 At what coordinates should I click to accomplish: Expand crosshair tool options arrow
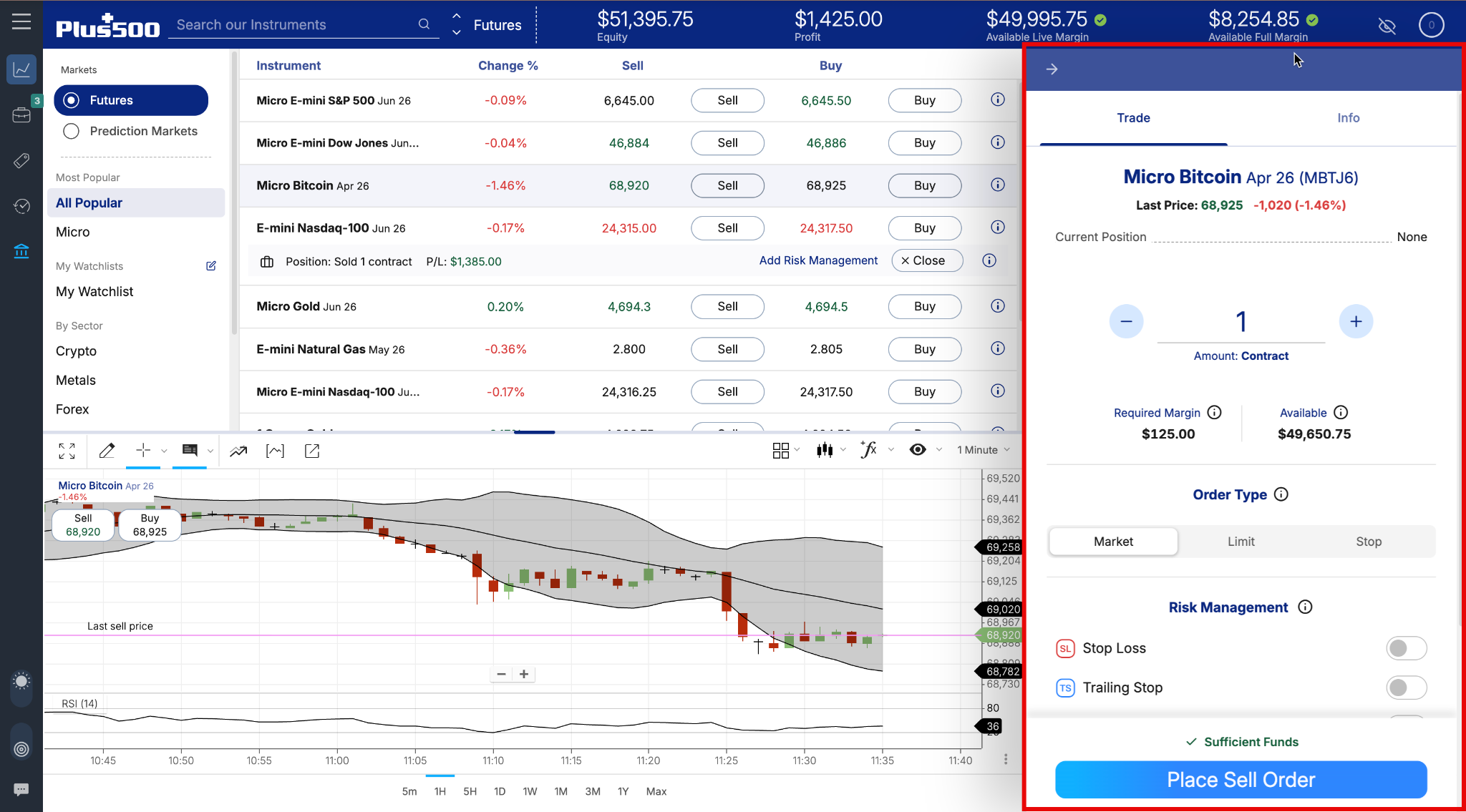pyautogui.click(x=164, y=451)
